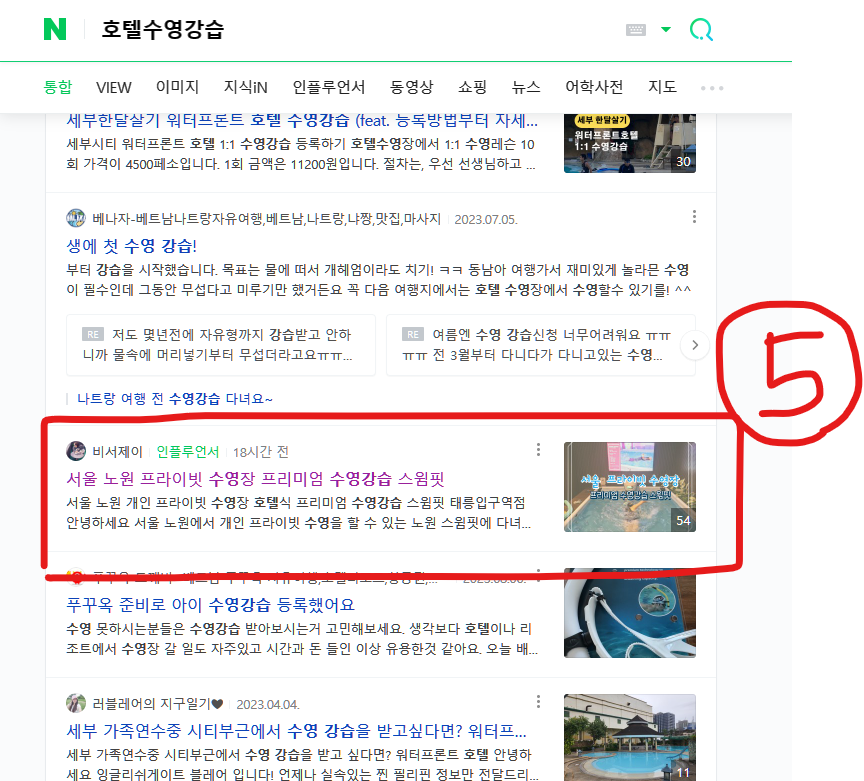Click the 부터 강습을 시작했습니다 description text

tap(378, 280)
